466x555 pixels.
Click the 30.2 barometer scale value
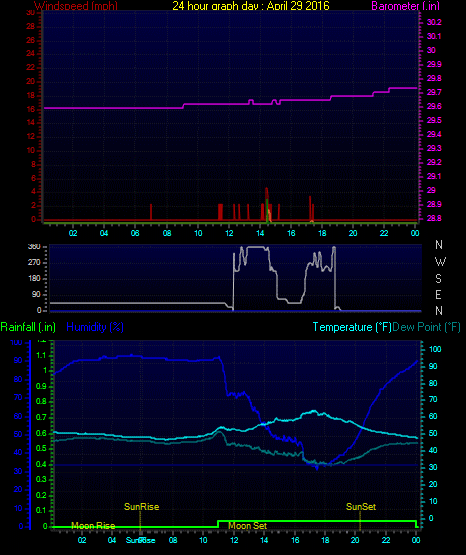tap(434, 22)
